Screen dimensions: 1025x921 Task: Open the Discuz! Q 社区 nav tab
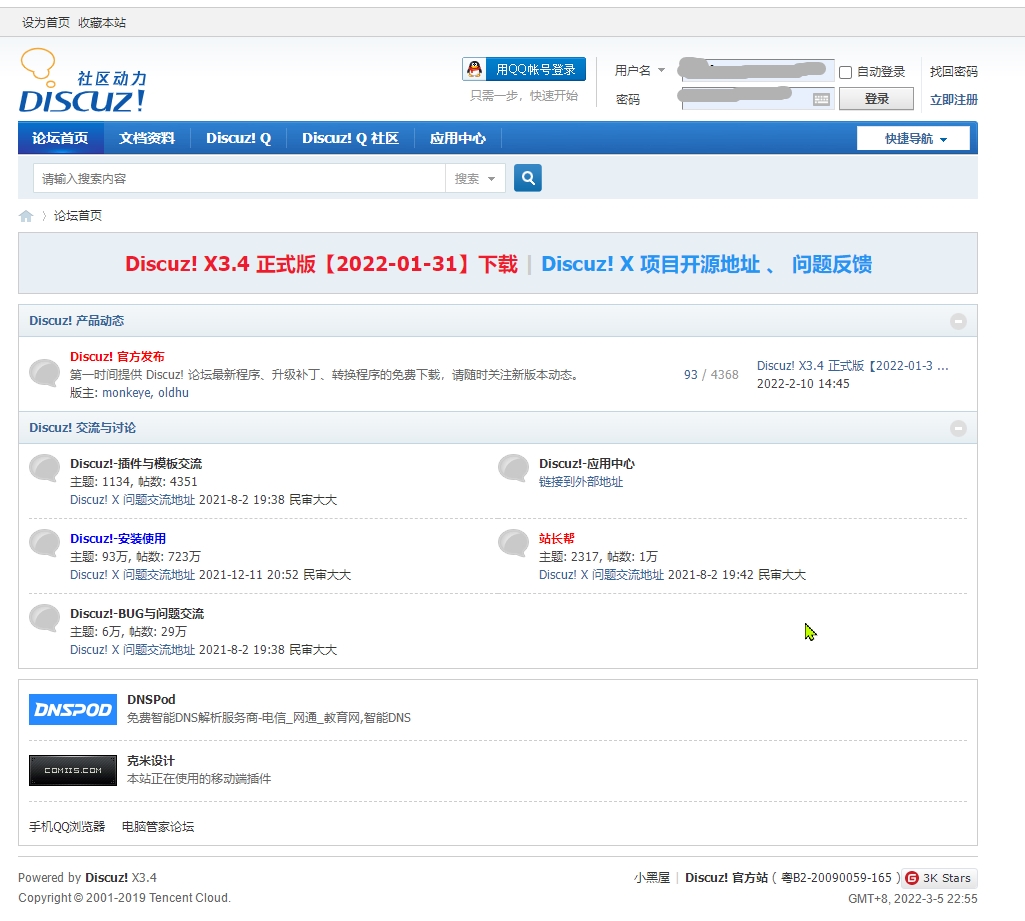point(350,138)
